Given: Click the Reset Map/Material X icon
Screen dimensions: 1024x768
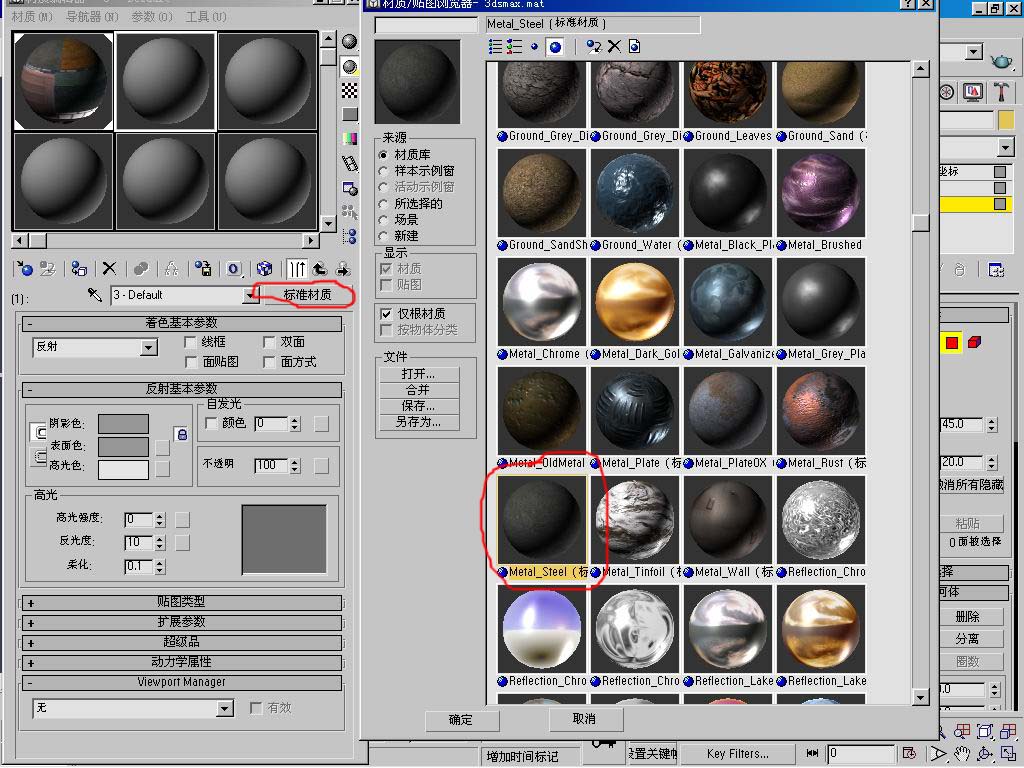Looking at the screenshot, I should (x=109, y=268).
